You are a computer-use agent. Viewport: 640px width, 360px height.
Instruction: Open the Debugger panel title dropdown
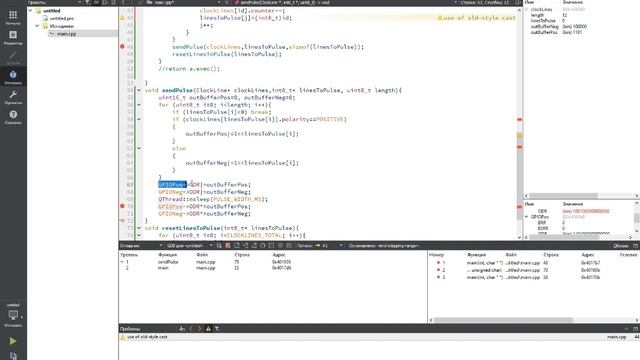pyautogui.click(x=141, y=246)
